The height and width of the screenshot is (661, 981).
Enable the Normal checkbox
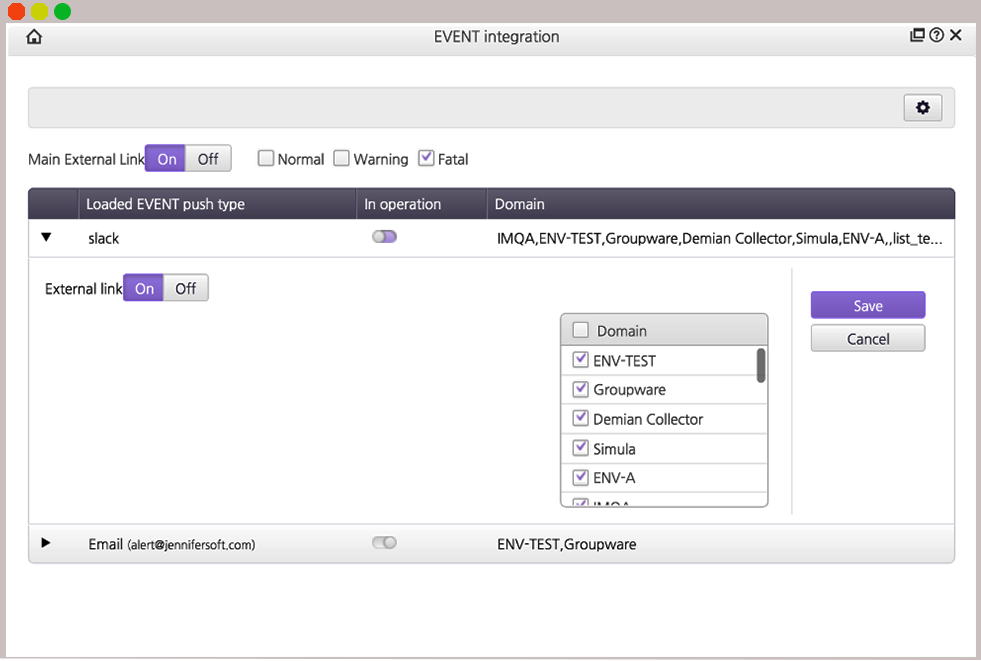[266, 158]
